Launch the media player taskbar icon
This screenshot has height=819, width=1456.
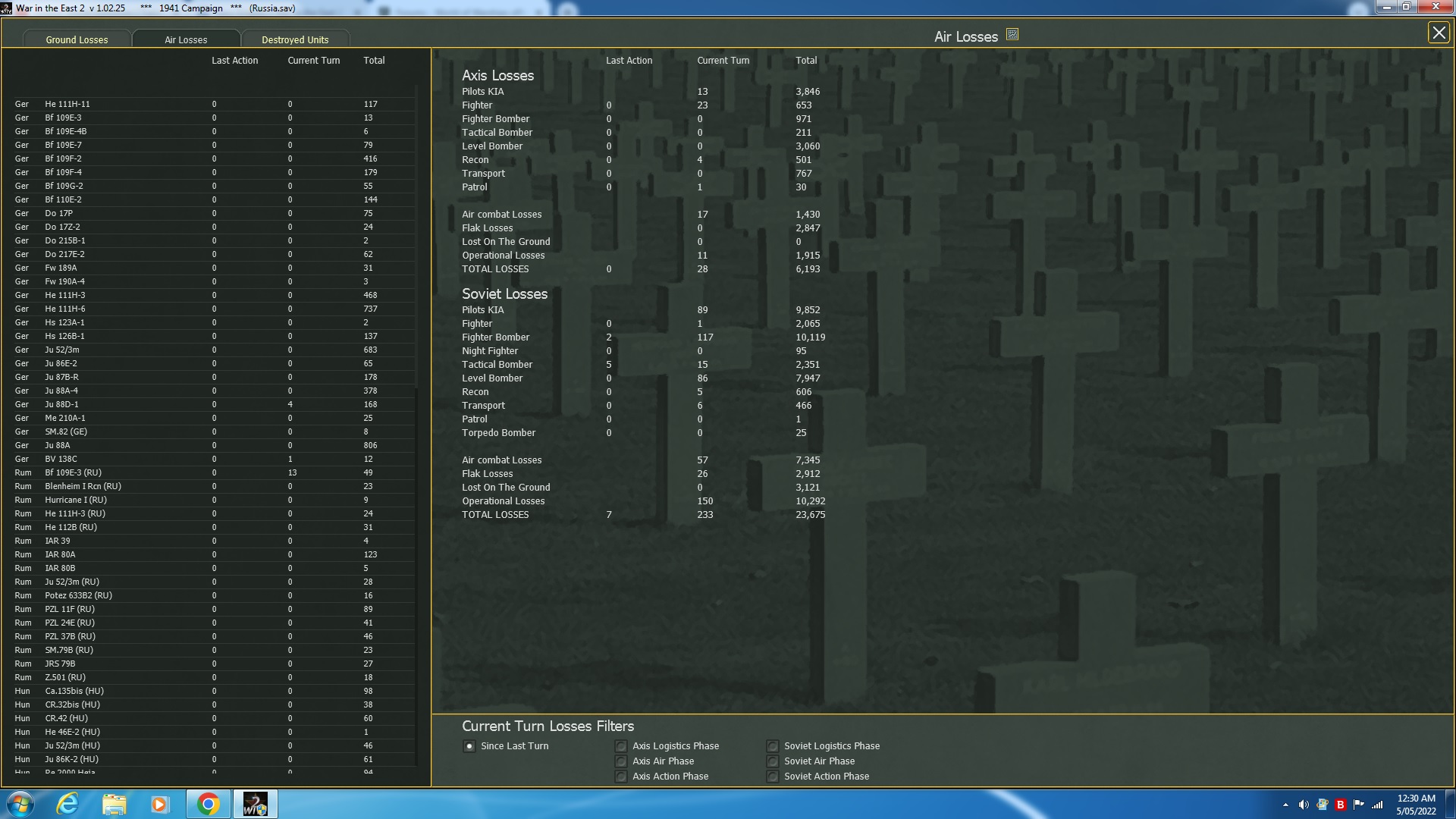click(159, 804)
